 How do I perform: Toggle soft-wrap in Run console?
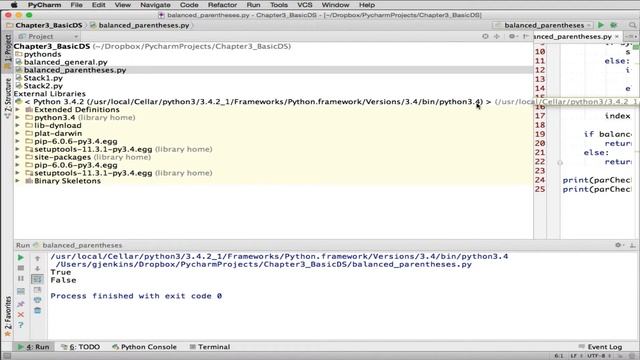[x=37, y=279]
